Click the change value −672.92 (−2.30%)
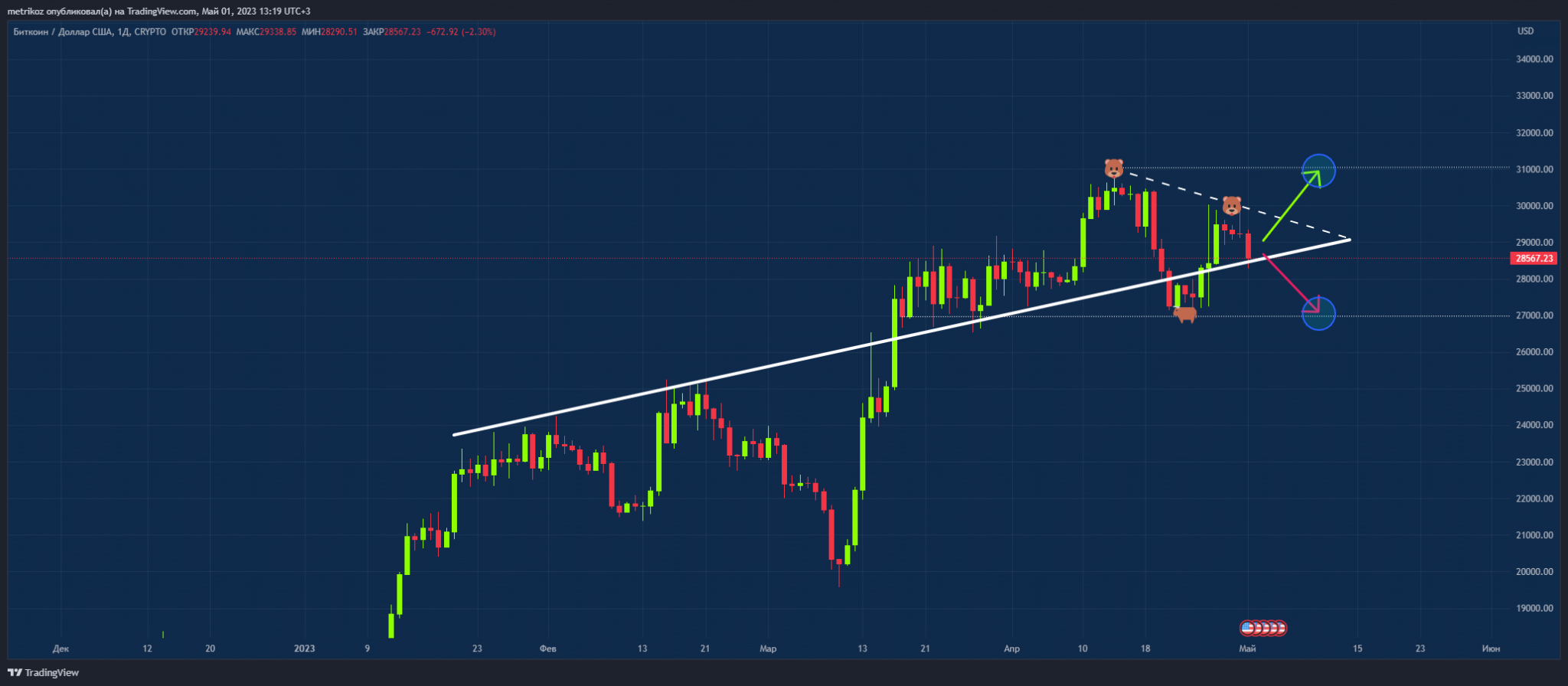The height and width of the screenshot is (686, 1568). [x=461, y=32]
